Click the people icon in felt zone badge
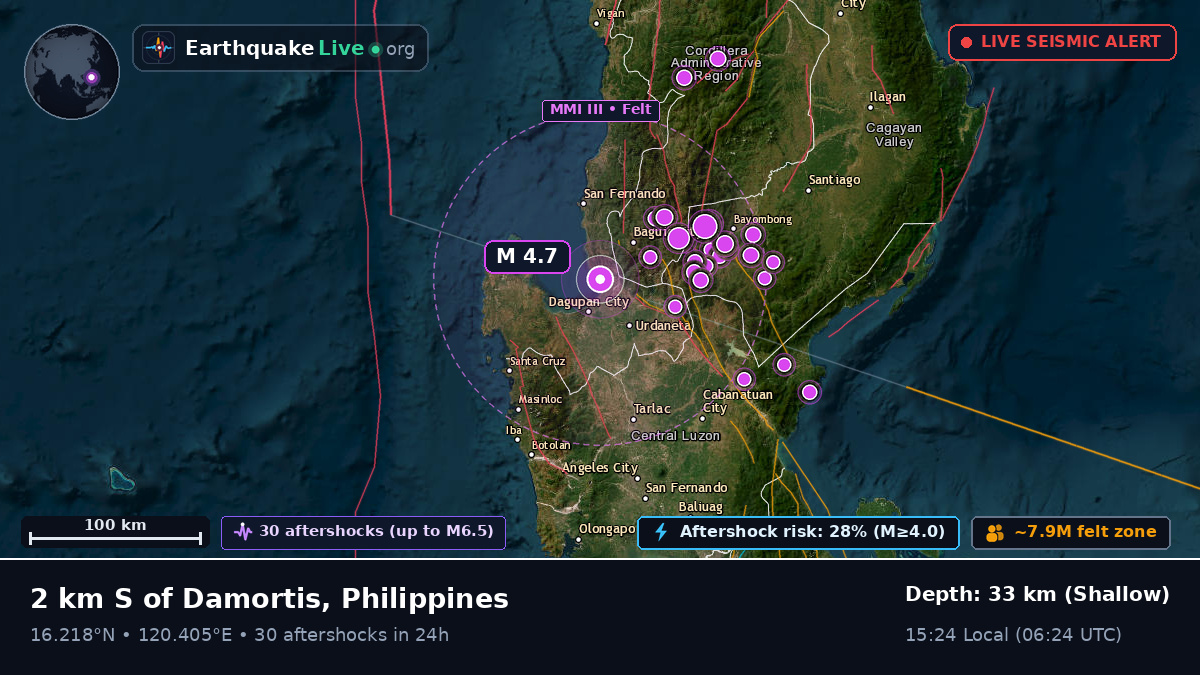 (995, 533)
